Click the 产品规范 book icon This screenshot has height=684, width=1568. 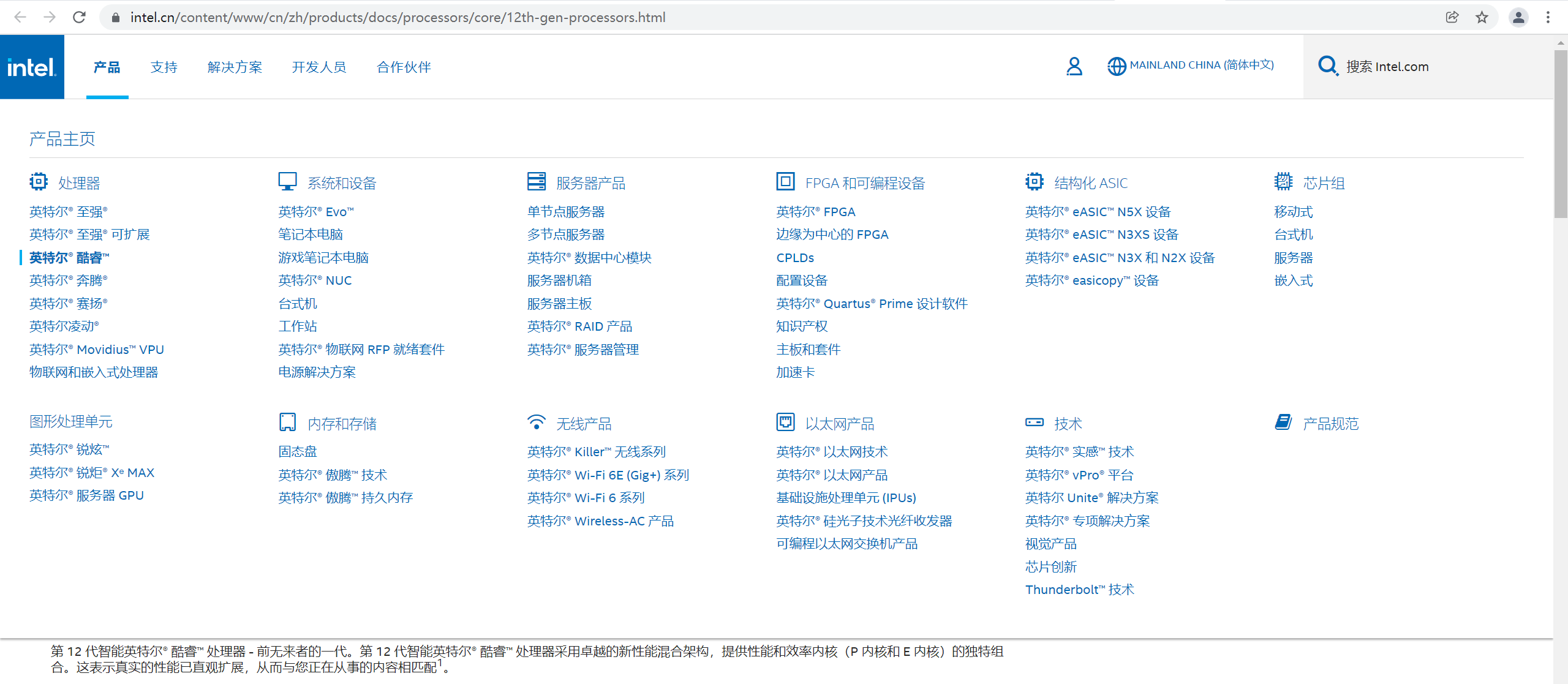coord(1284,421)
